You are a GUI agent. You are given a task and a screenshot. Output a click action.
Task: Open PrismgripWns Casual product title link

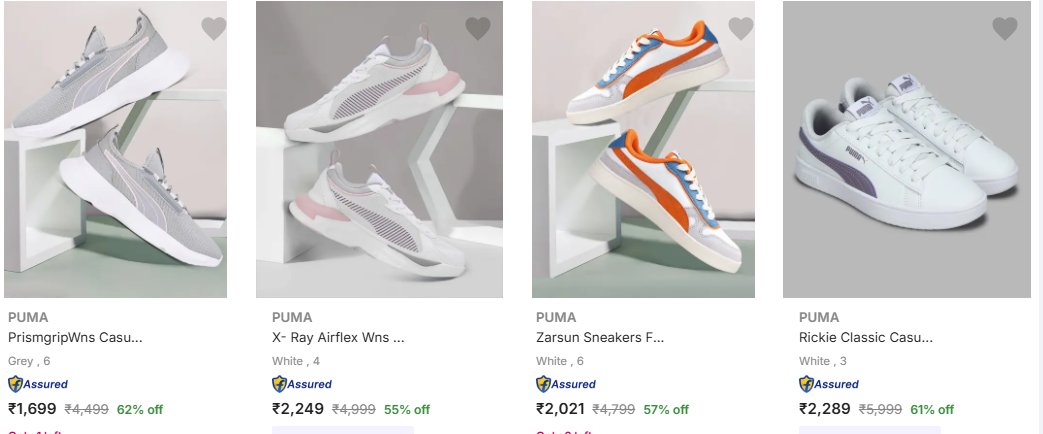[75, 338]
